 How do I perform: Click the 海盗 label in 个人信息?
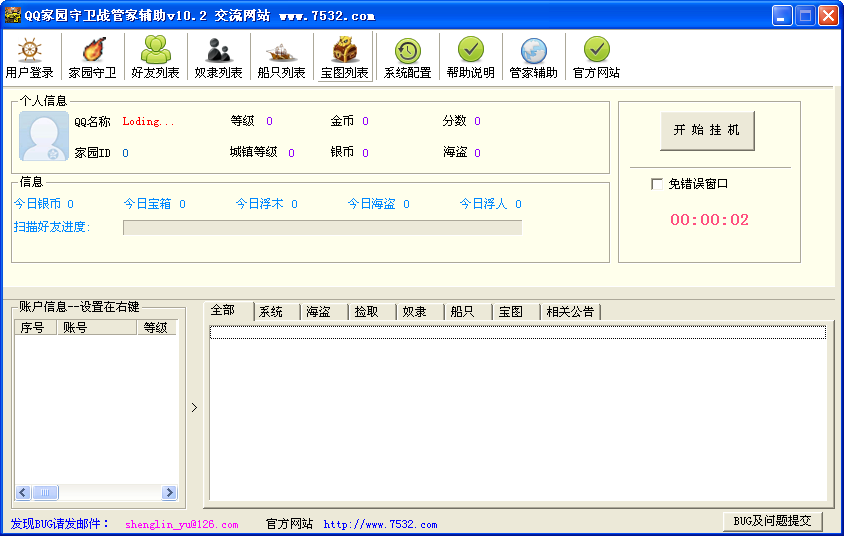coord(455,152)
